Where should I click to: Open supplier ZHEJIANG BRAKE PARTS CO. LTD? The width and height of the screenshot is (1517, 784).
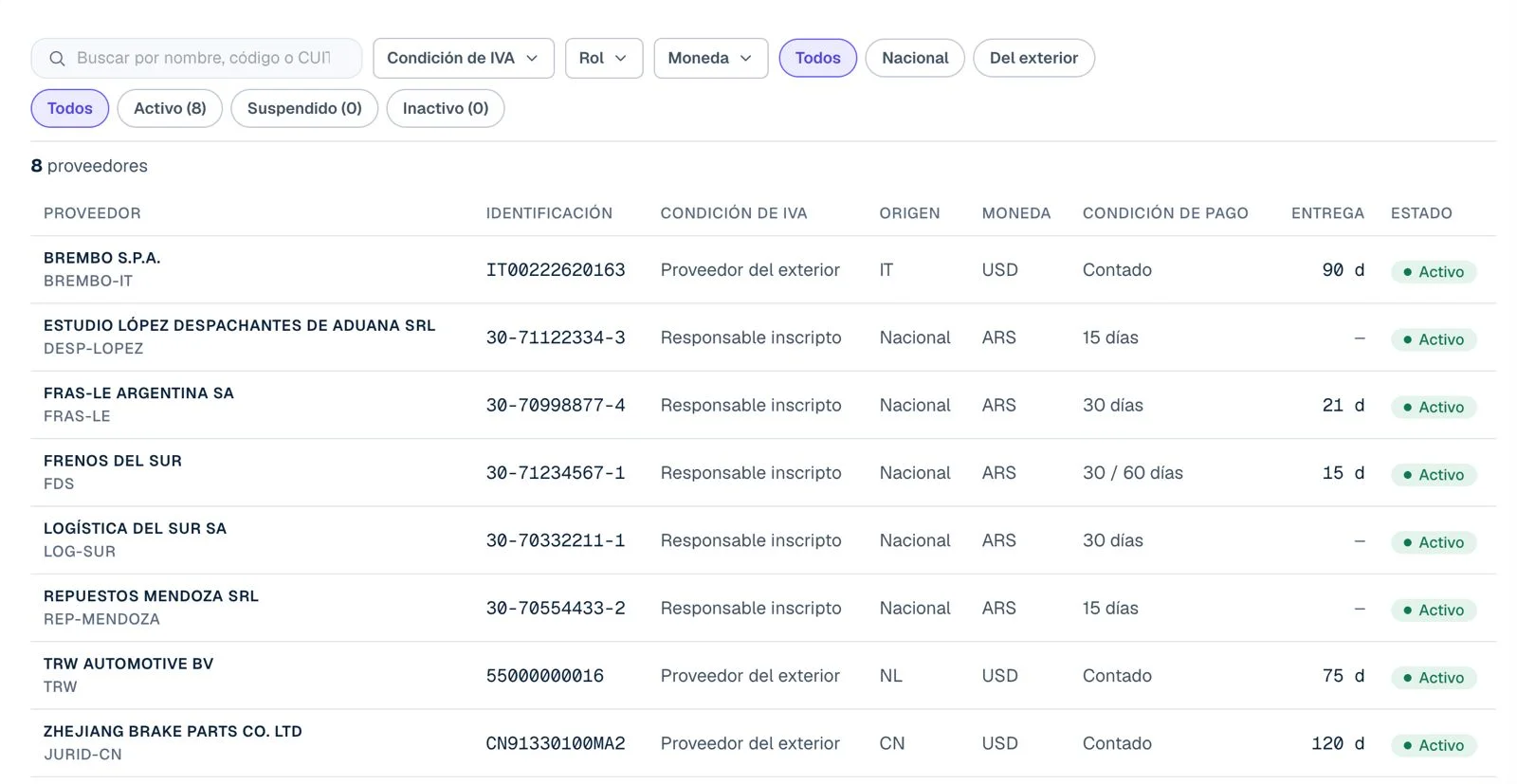pyautogui.click(x=173, y=732)
